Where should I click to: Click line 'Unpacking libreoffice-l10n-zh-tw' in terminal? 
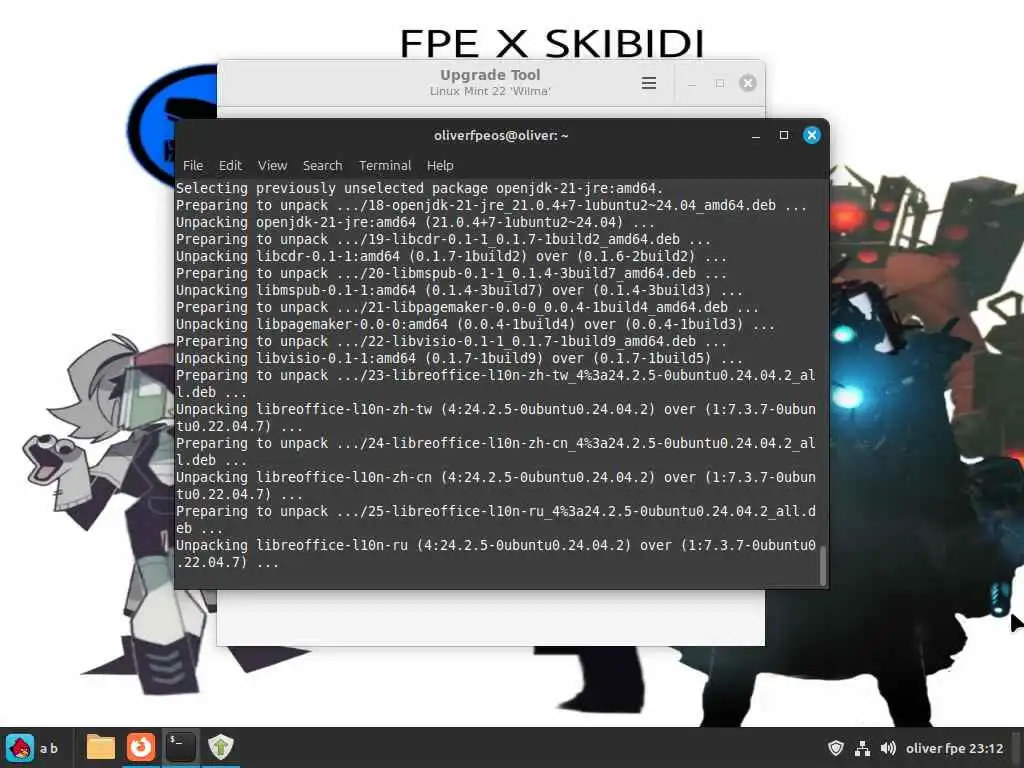tap(496, 417)
